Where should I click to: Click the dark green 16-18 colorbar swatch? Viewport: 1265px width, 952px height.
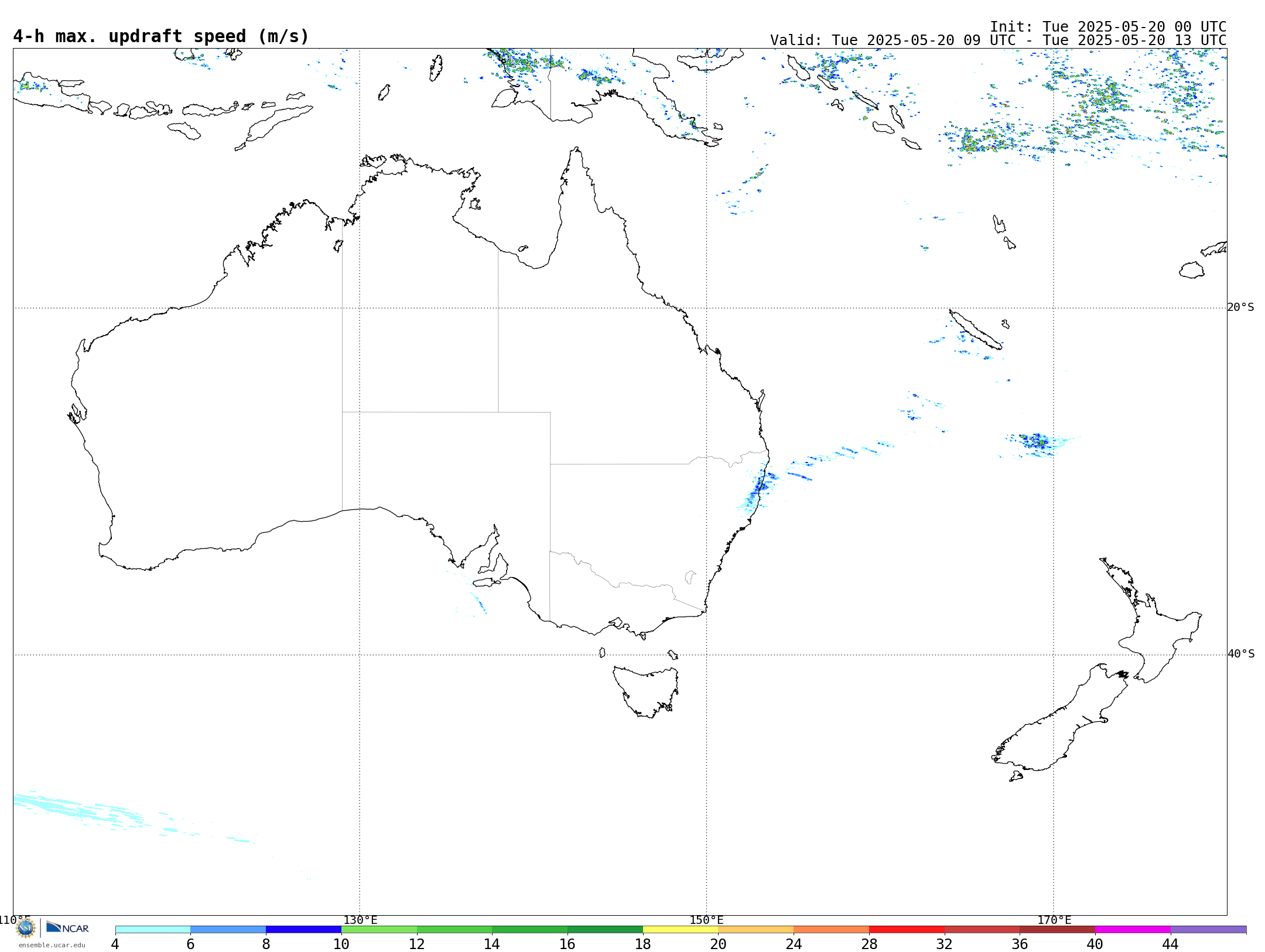click(605, 930)
